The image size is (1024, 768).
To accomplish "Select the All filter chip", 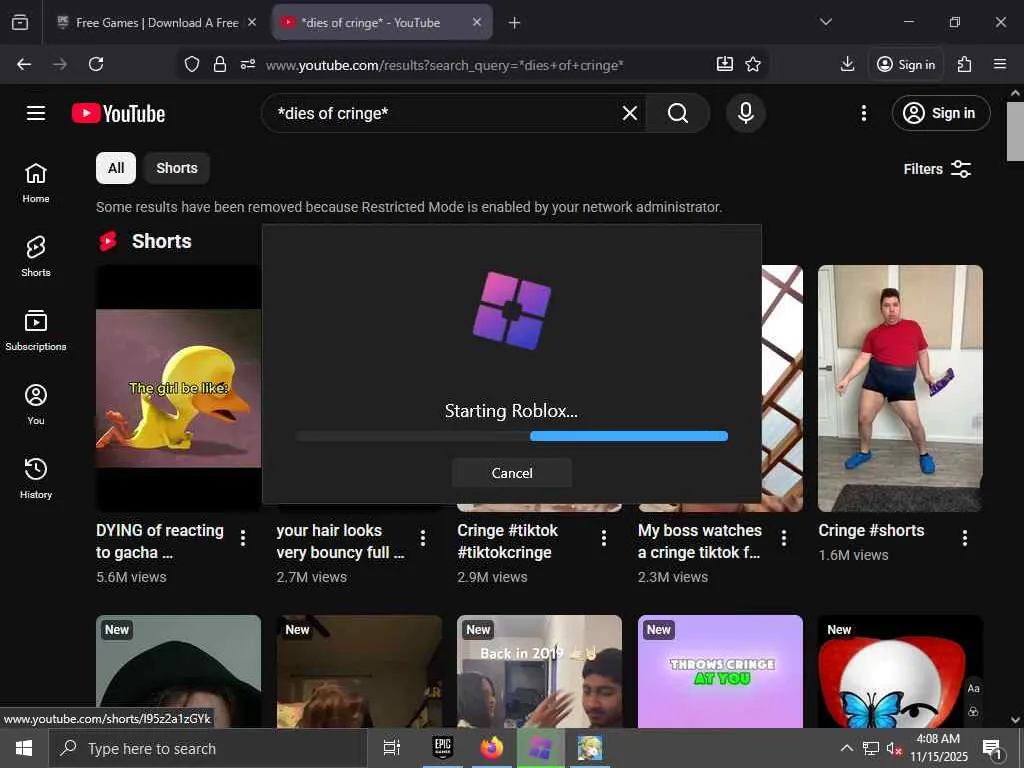I will point(116,168).
